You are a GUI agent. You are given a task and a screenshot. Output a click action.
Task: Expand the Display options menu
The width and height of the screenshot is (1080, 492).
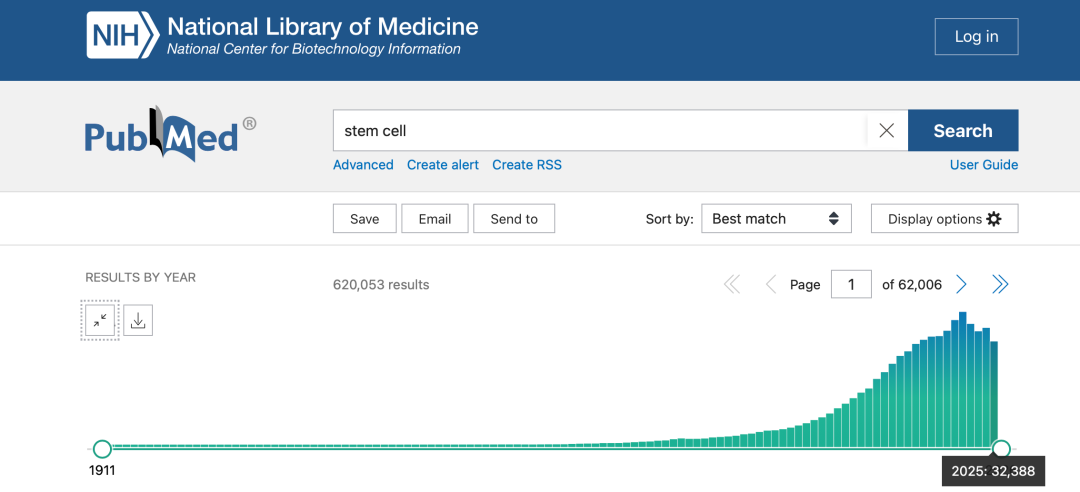(944, 219)
